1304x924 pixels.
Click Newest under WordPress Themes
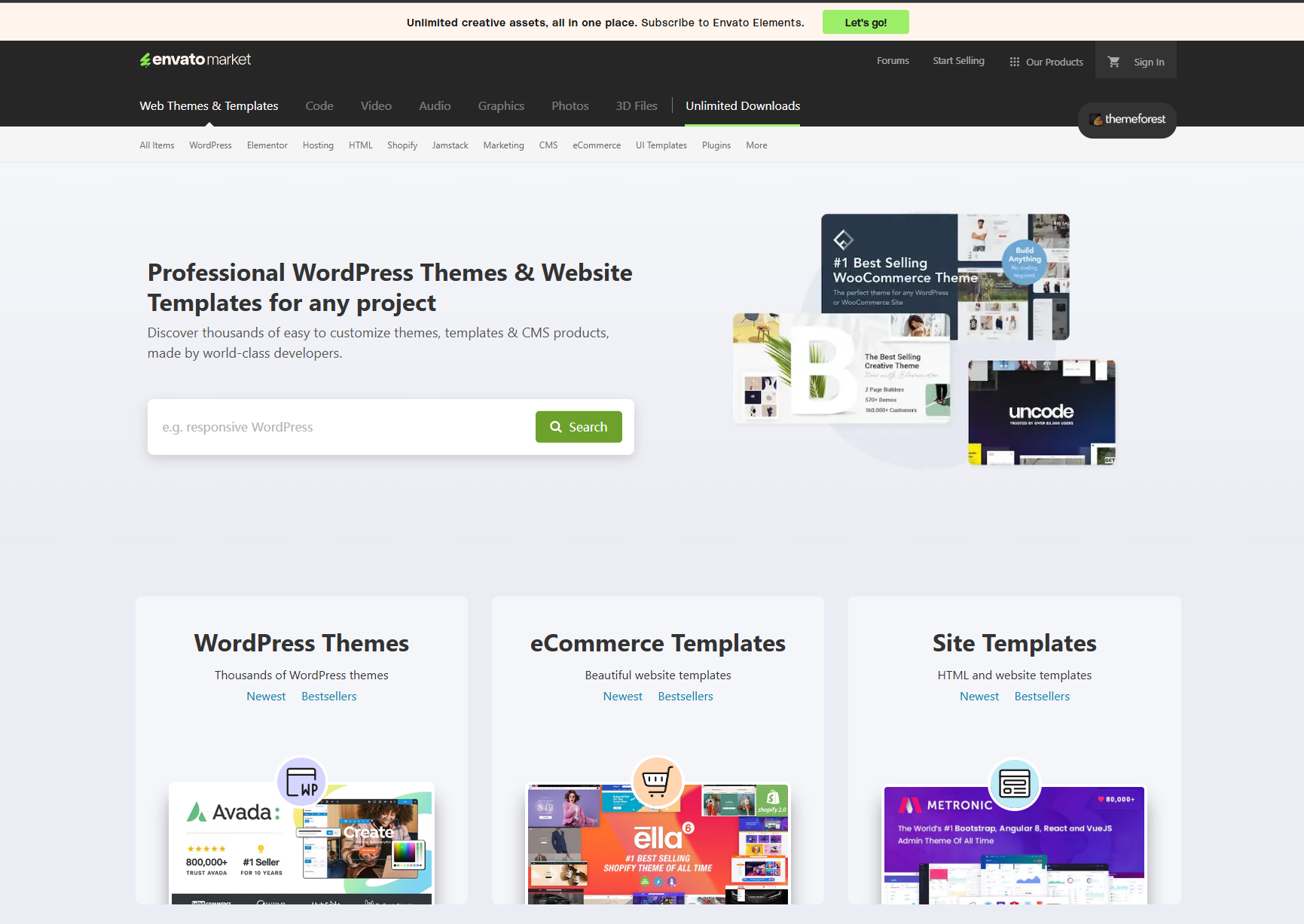tap(266, 697)
